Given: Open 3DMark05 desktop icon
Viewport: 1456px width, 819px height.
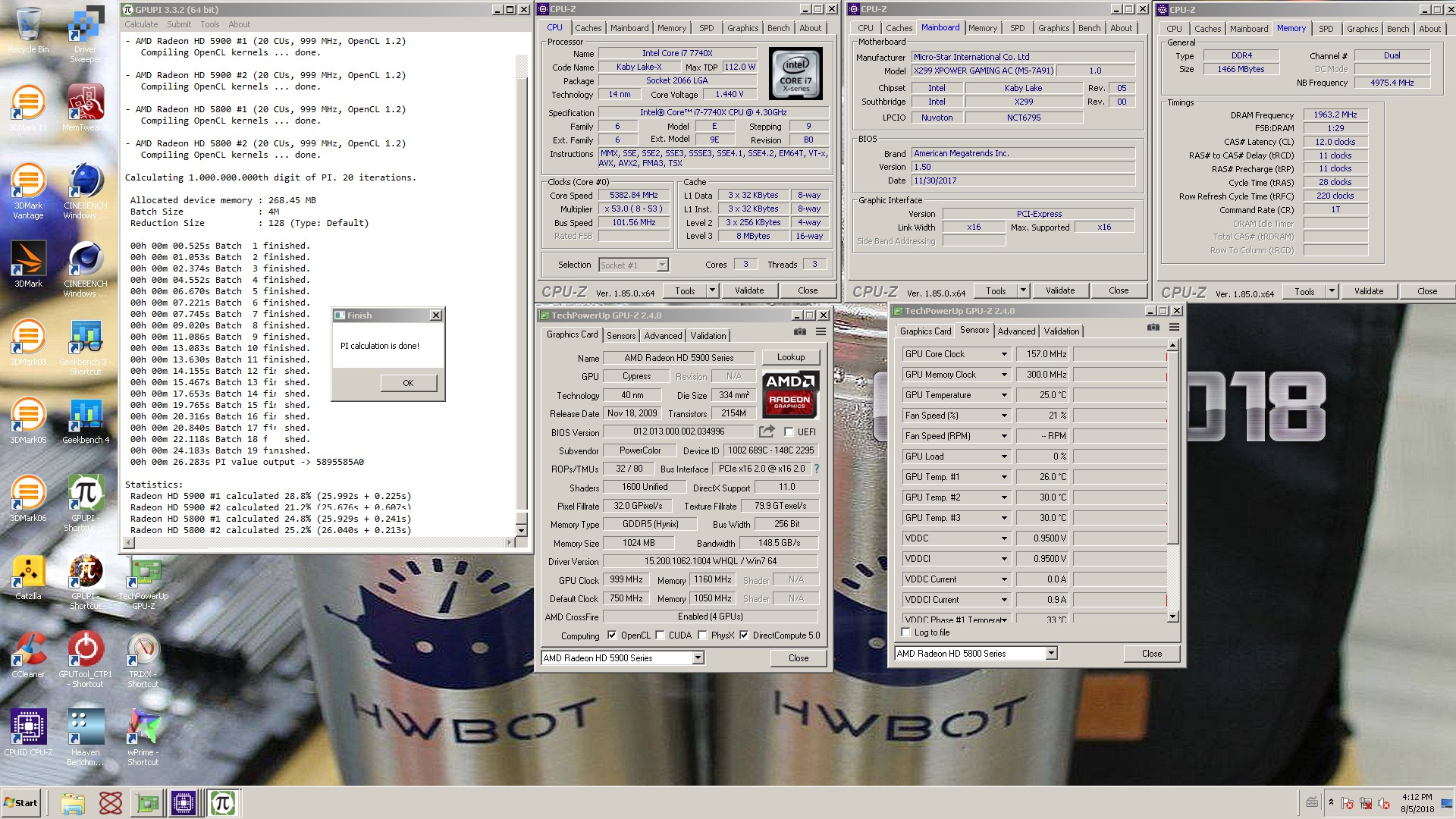Looking at the screenshot, I should (x=28, y=421).
